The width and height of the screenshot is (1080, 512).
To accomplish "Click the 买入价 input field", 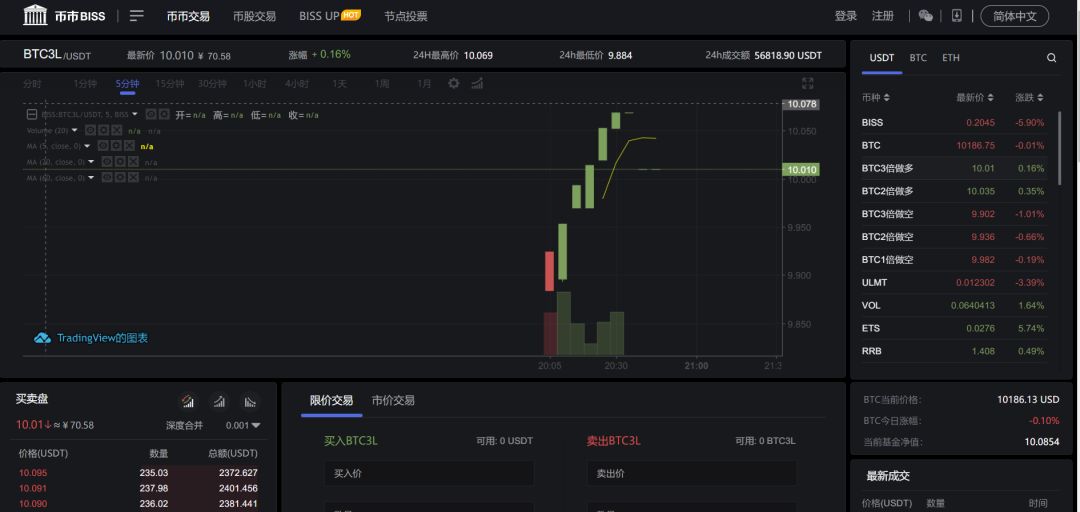I will 428,474.
